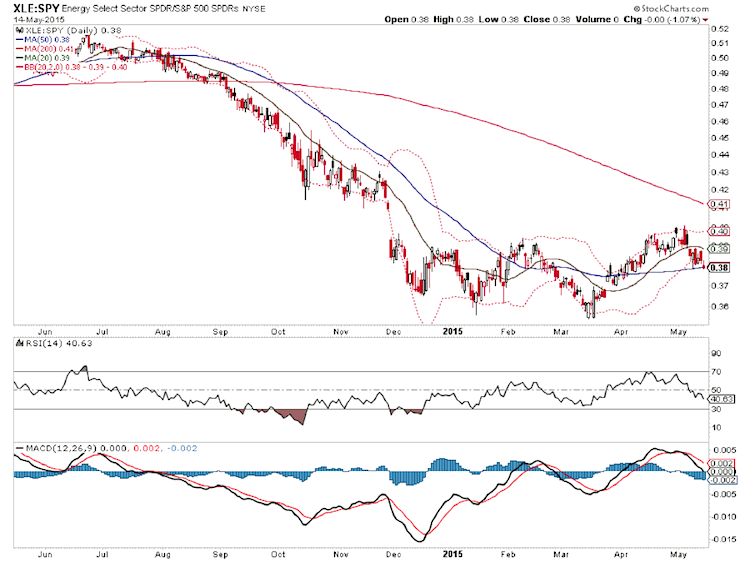Select the MA(200) 0.41 legend entry
Viewport: 750px width, 562px height.
coord(45,49)
